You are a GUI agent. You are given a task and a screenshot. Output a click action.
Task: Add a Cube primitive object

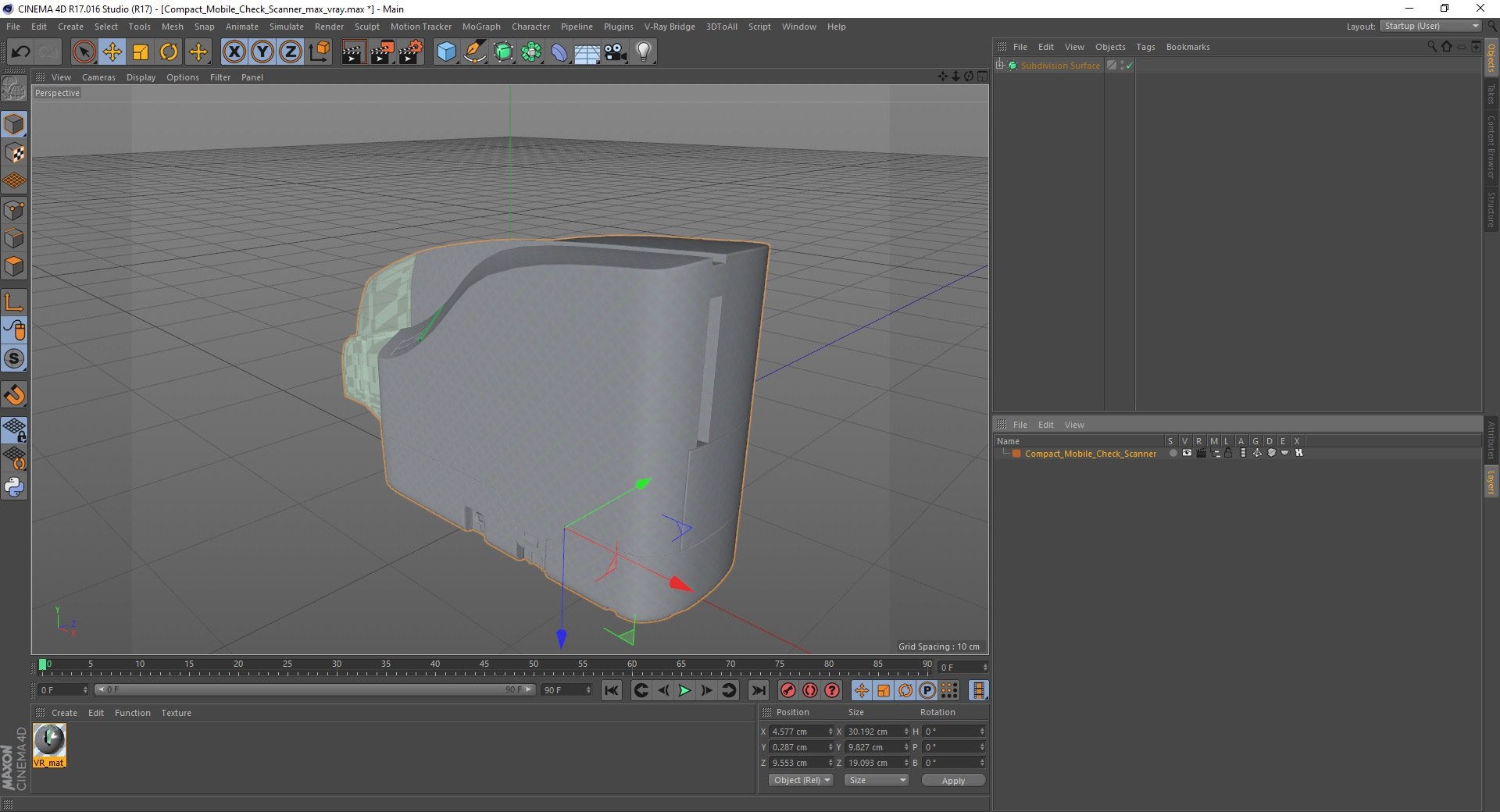(x=446, y=52)
